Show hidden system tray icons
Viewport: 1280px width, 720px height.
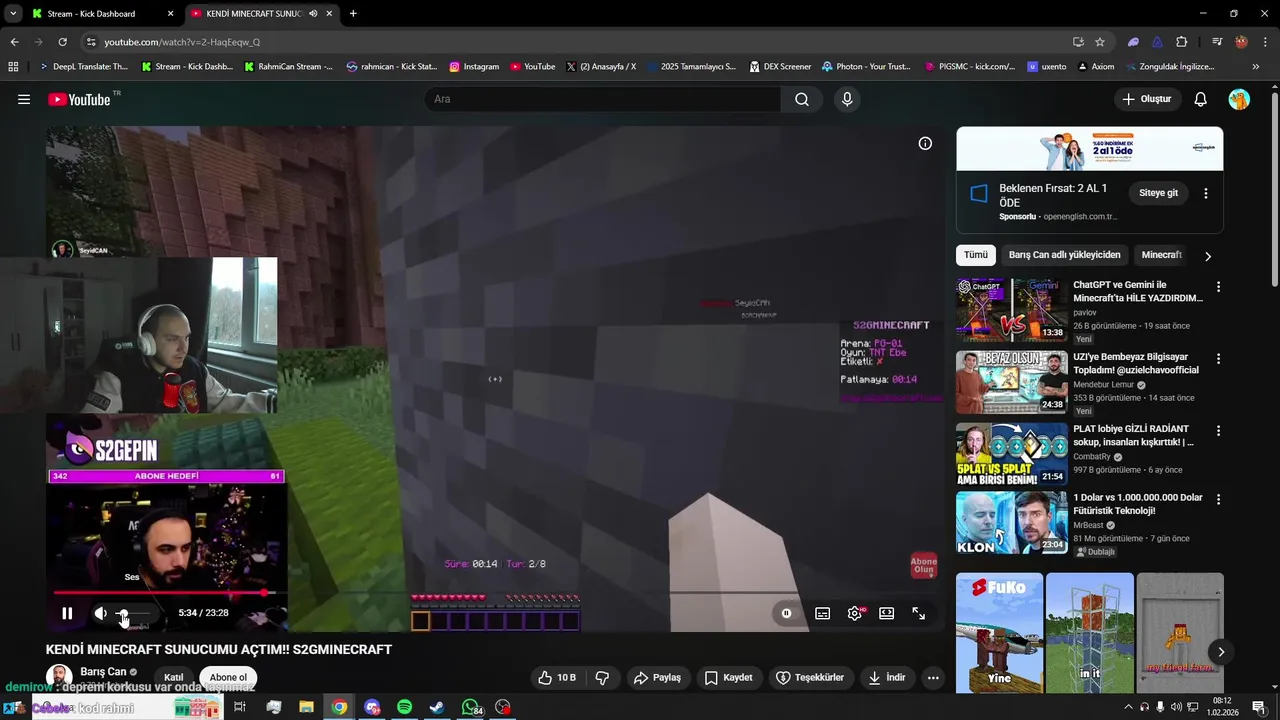1128,707
